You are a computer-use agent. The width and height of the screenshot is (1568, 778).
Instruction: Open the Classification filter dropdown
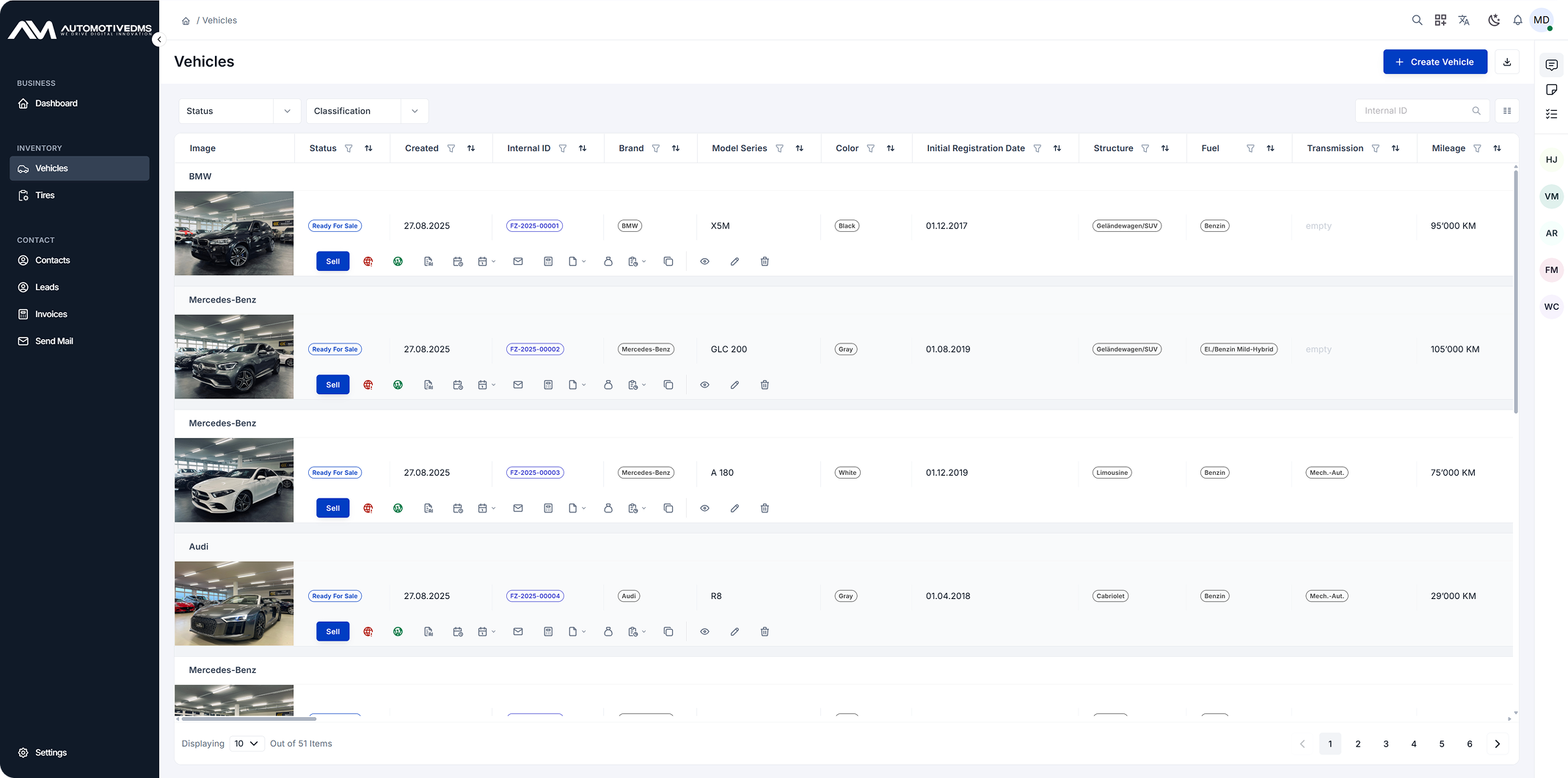pyautogui.click(x=368, y=111)
